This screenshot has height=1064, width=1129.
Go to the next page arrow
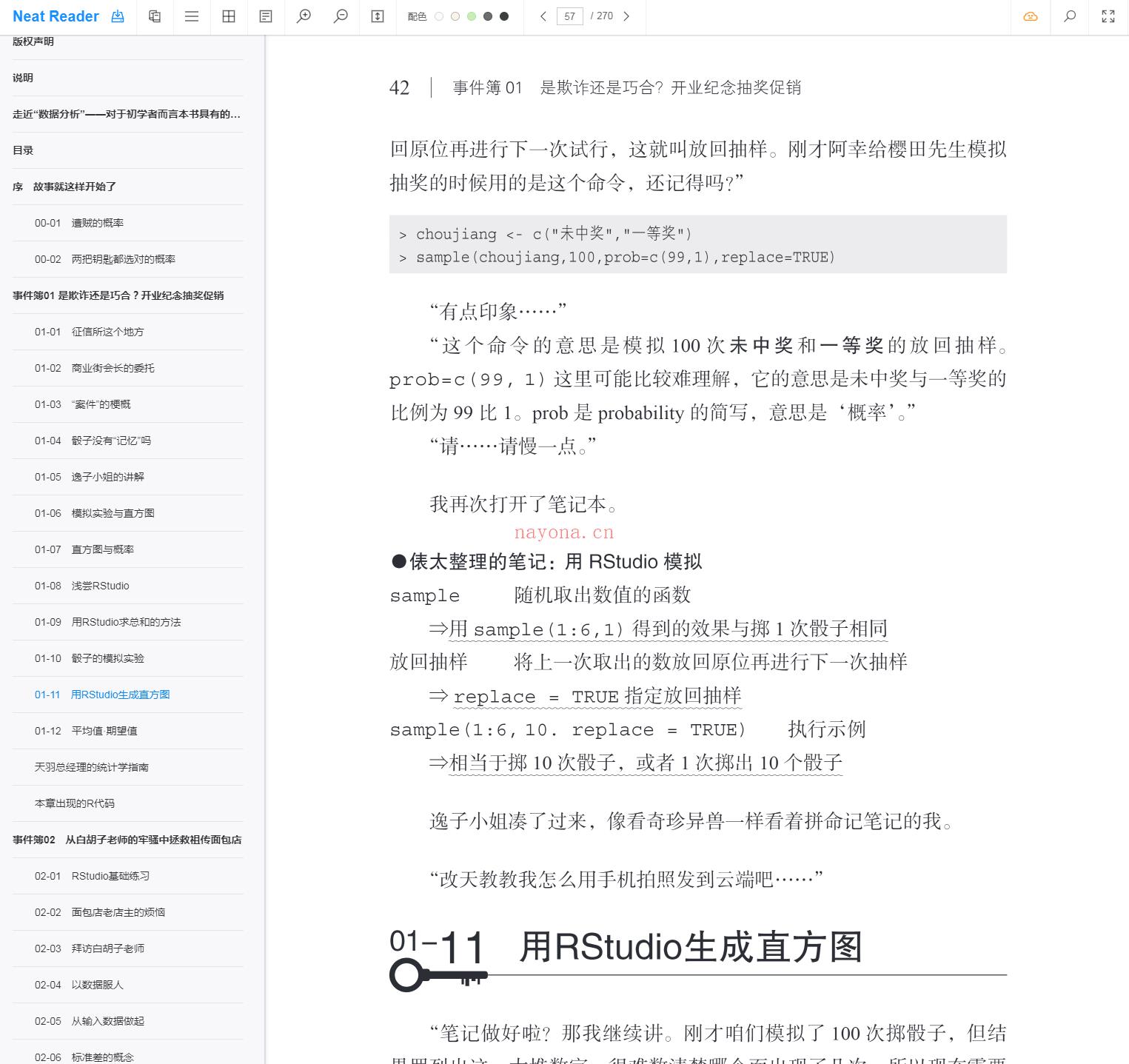pyautogui.click(x=626, y=16)
